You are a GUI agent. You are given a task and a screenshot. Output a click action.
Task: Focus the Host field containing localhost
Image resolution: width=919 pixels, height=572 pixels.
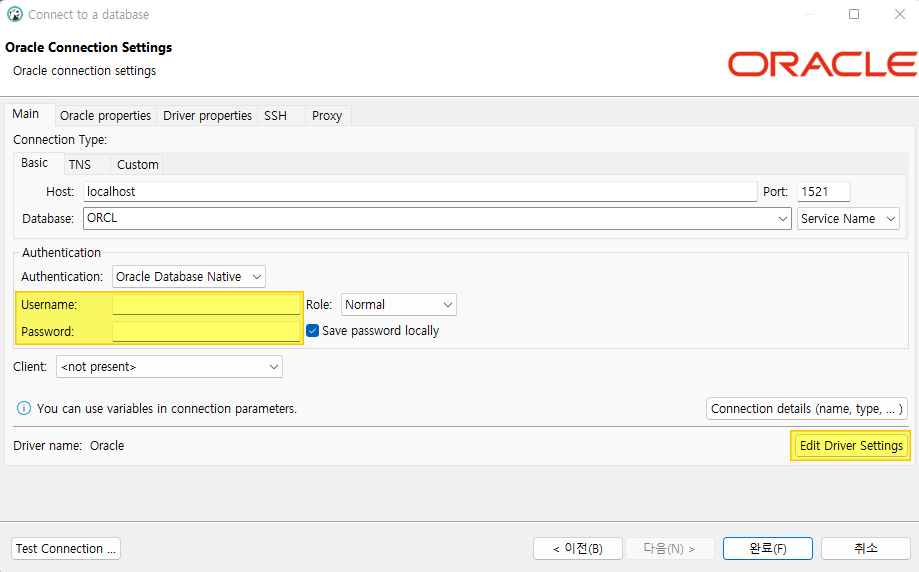(420, 192)
